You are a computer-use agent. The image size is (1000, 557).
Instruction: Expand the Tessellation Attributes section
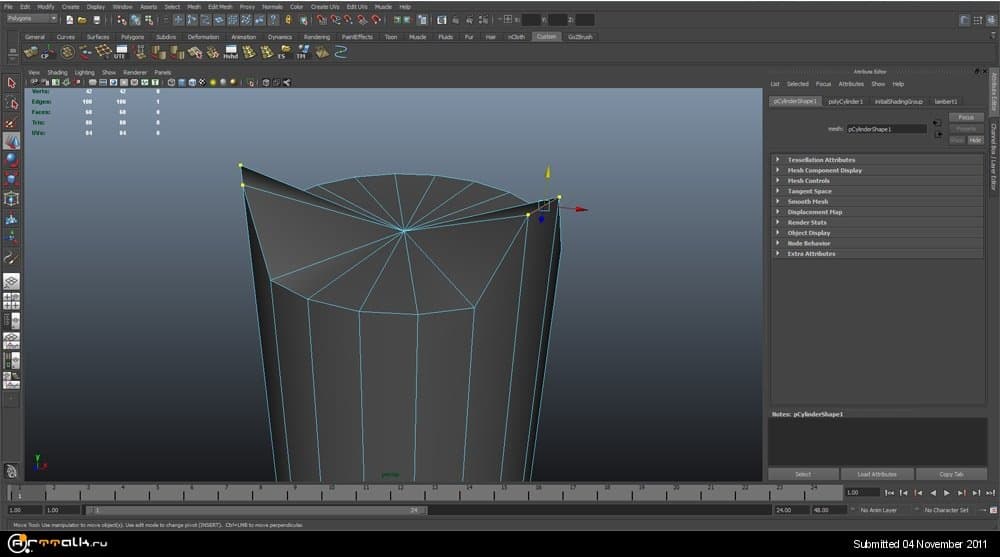(x=821, y=160)
